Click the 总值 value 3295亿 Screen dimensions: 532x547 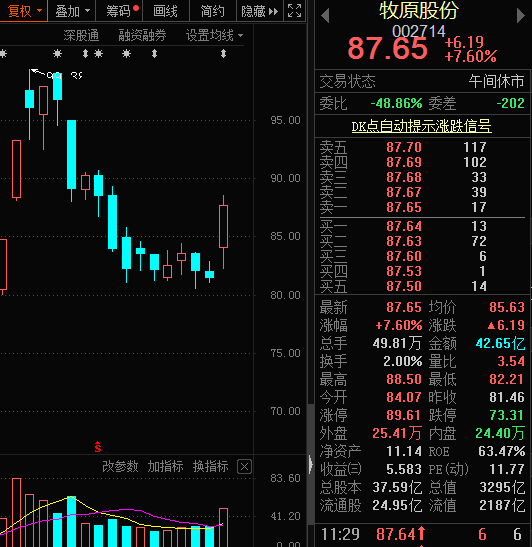(502, 487)
